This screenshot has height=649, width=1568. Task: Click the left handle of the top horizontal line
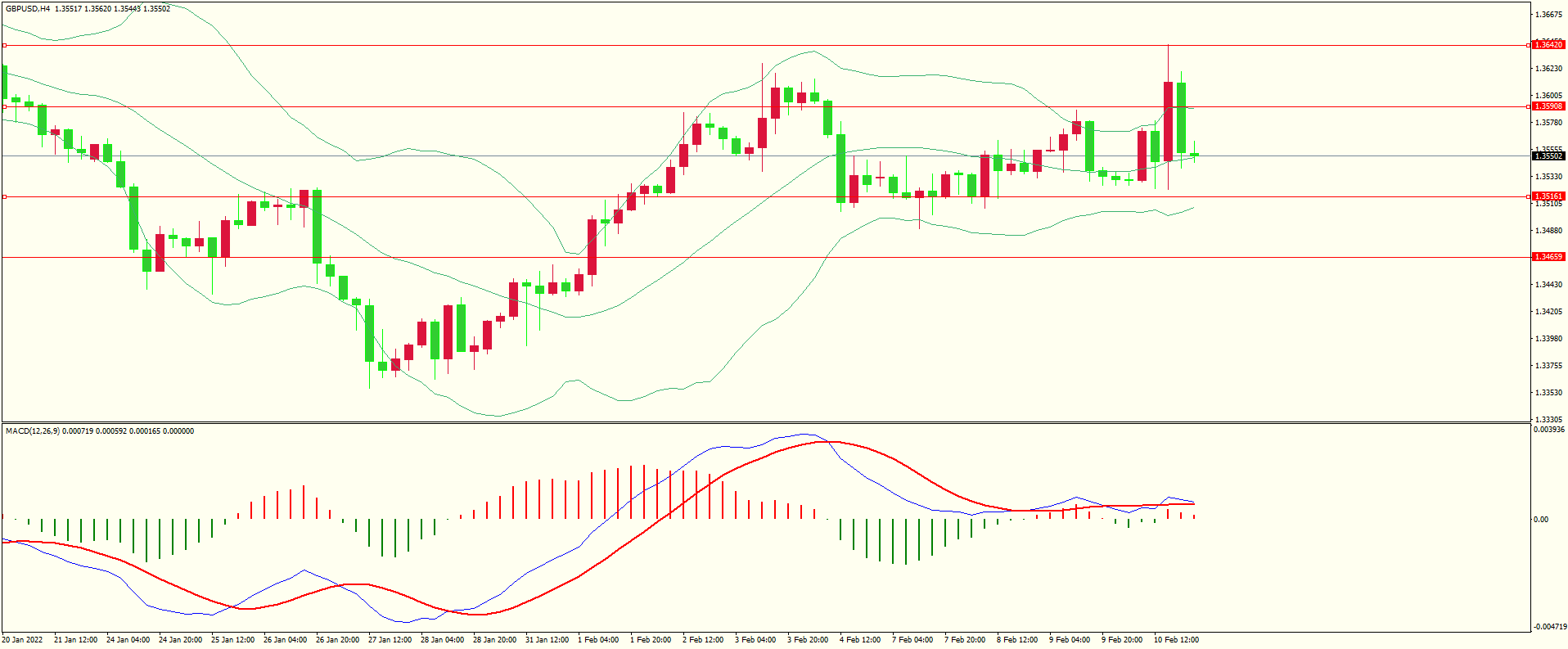tap(4, 46)
